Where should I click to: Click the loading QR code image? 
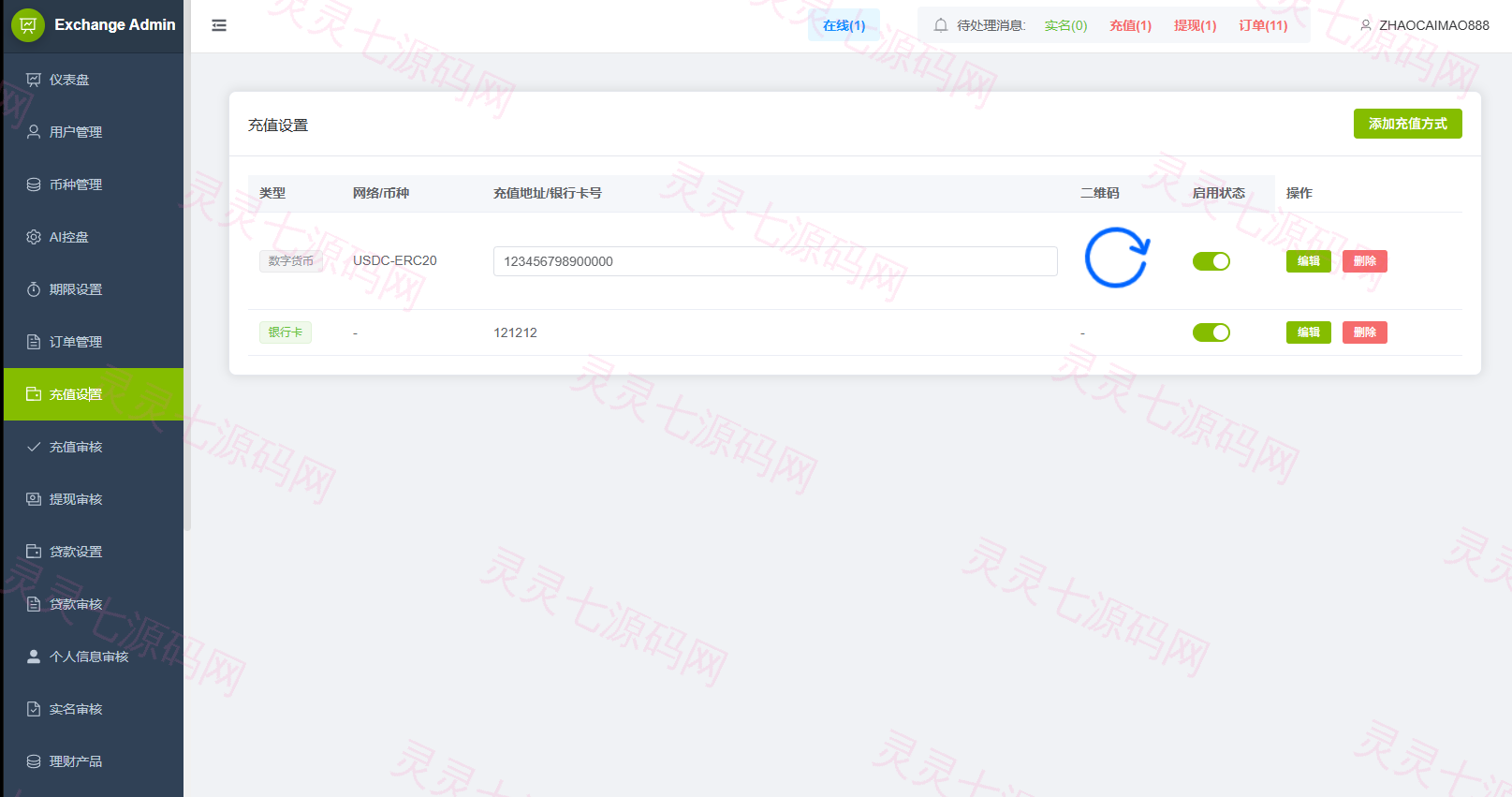click(x=1117, y=258)
